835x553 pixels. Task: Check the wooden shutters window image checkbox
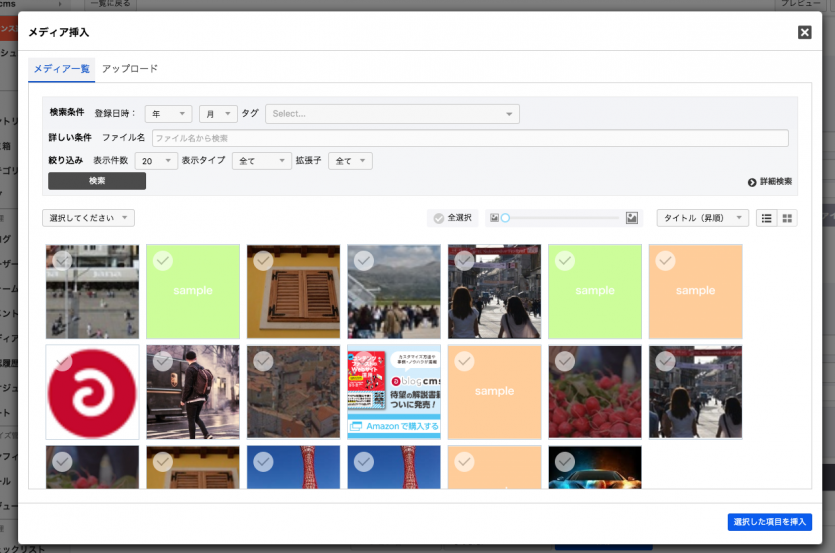263,260
